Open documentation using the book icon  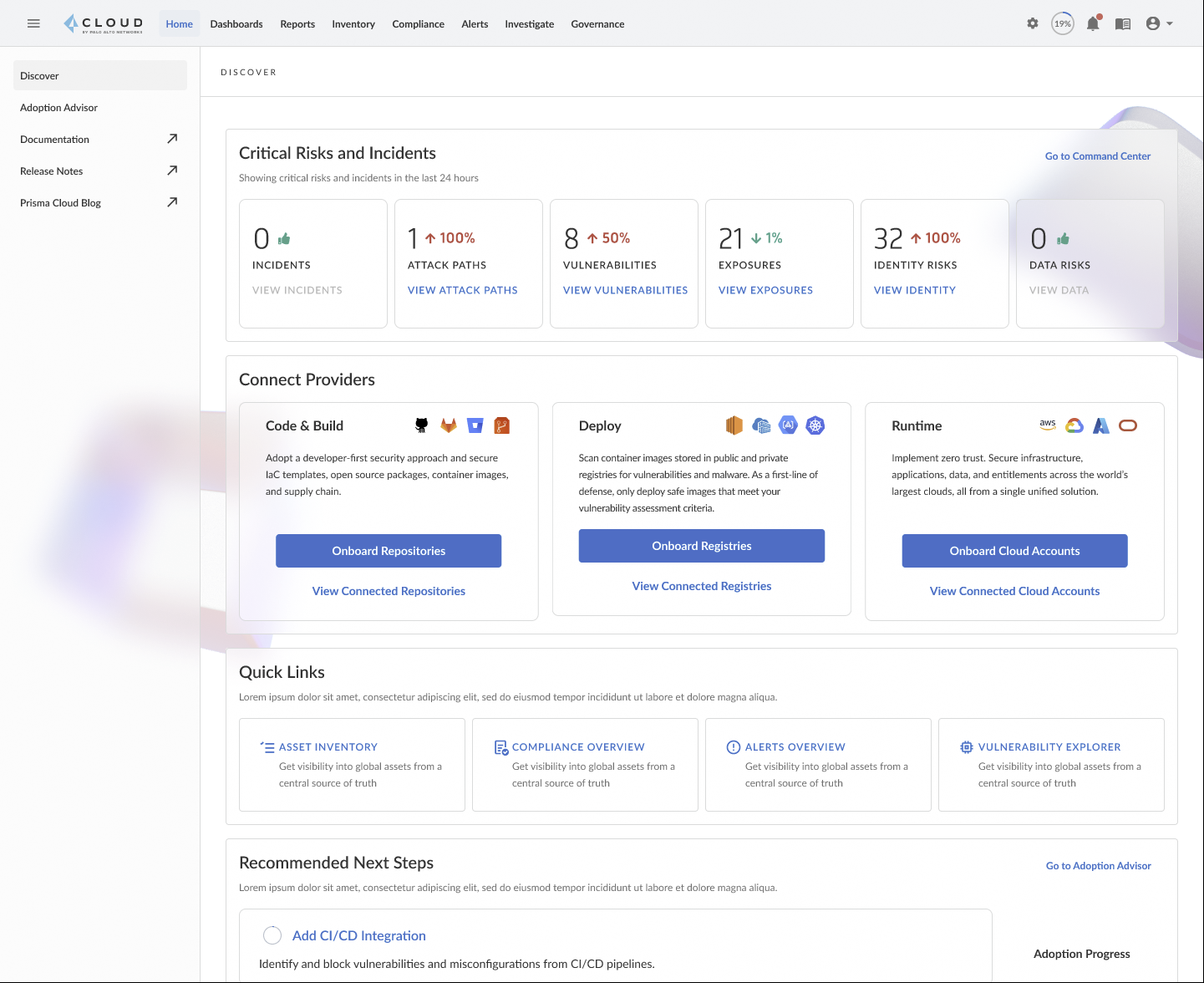[x=1123, y=23]
